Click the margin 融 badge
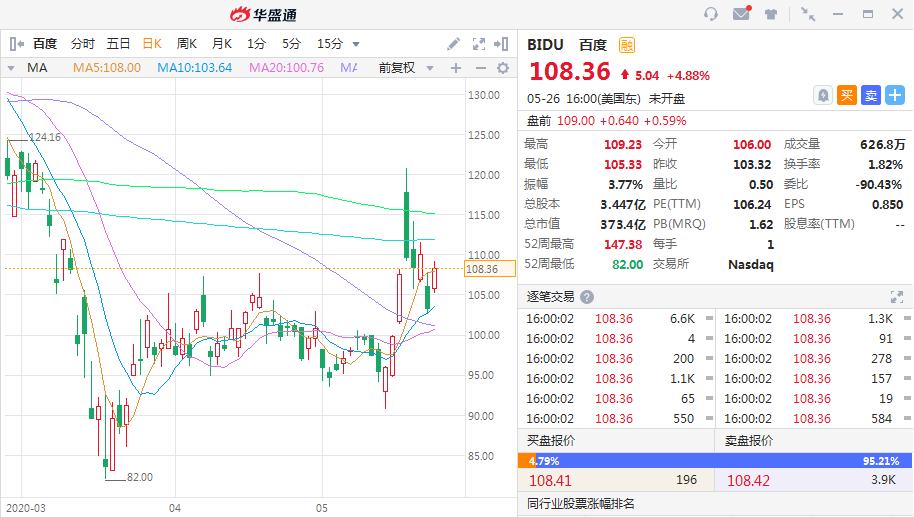This screenshot has width=914, height=517. [627, 45]
